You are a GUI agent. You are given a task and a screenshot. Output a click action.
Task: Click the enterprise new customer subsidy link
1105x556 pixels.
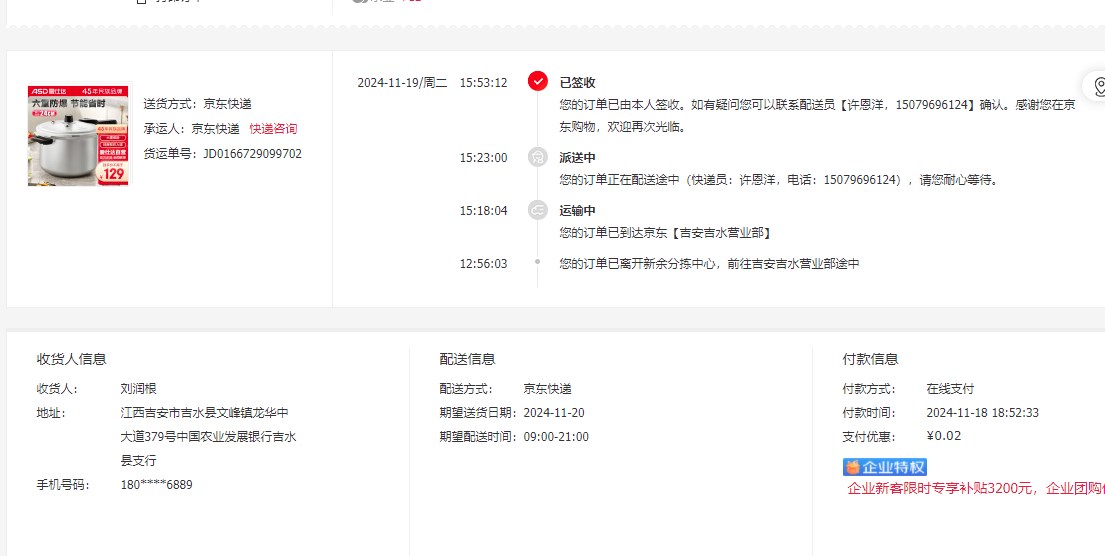975,489
